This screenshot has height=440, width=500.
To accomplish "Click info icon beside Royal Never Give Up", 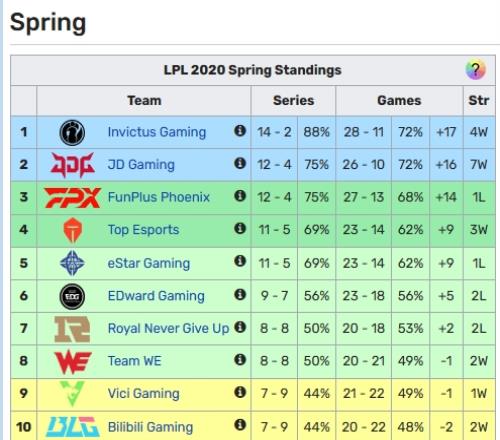I will [x=240, y=327].
